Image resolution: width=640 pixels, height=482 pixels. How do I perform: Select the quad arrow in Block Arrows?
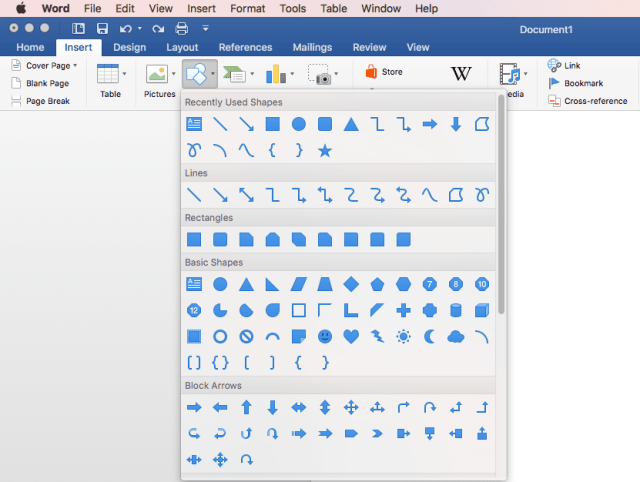[351, 407]
